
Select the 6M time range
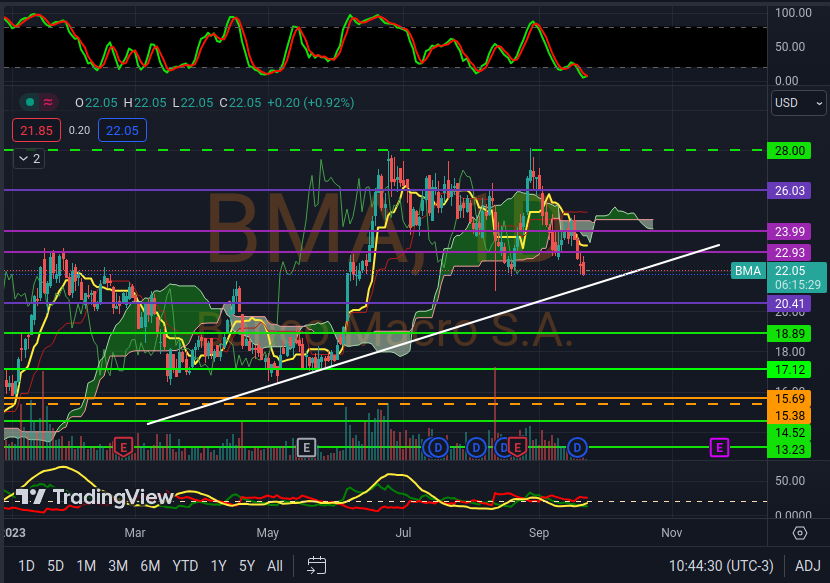(150, 566)
